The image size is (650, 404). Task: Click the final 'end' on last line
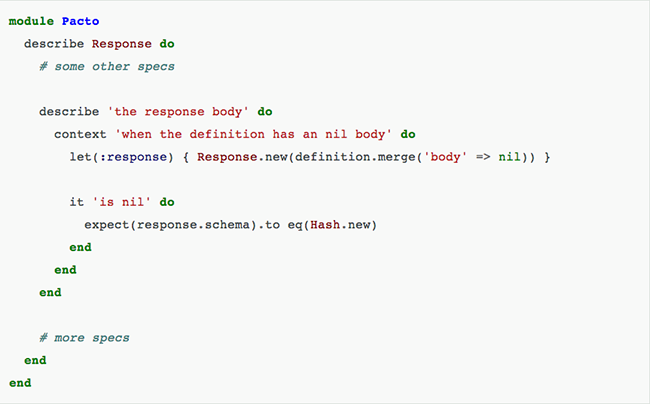click(x=20, y=382)
